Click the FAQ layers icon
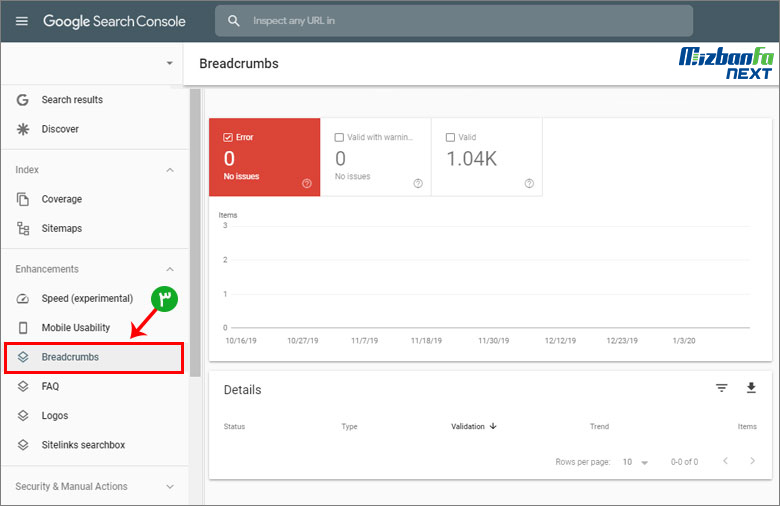Screen dimensions: 780x506 (x=23, y=387)
